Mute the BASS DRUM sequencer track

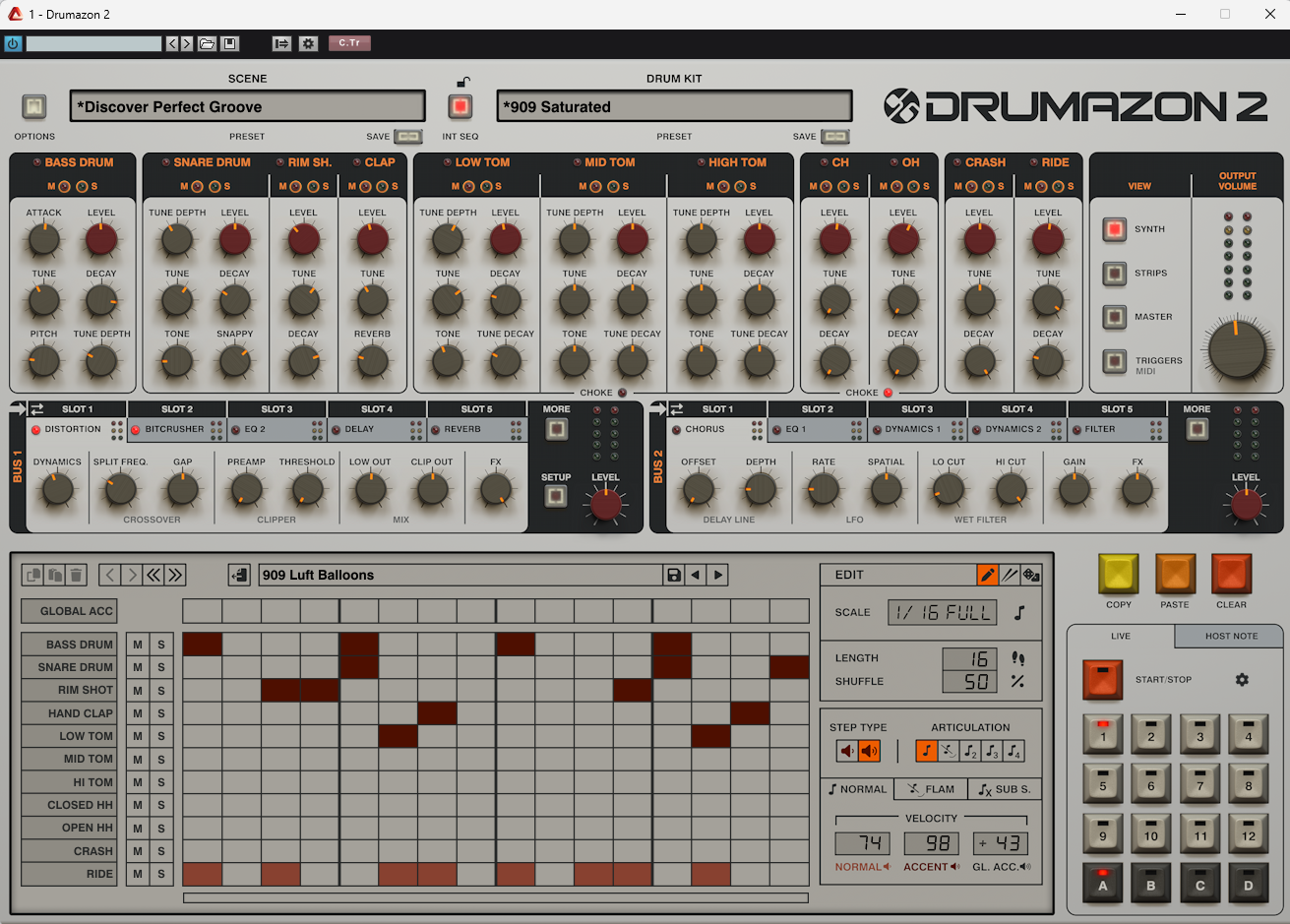(x=138, y=645)
